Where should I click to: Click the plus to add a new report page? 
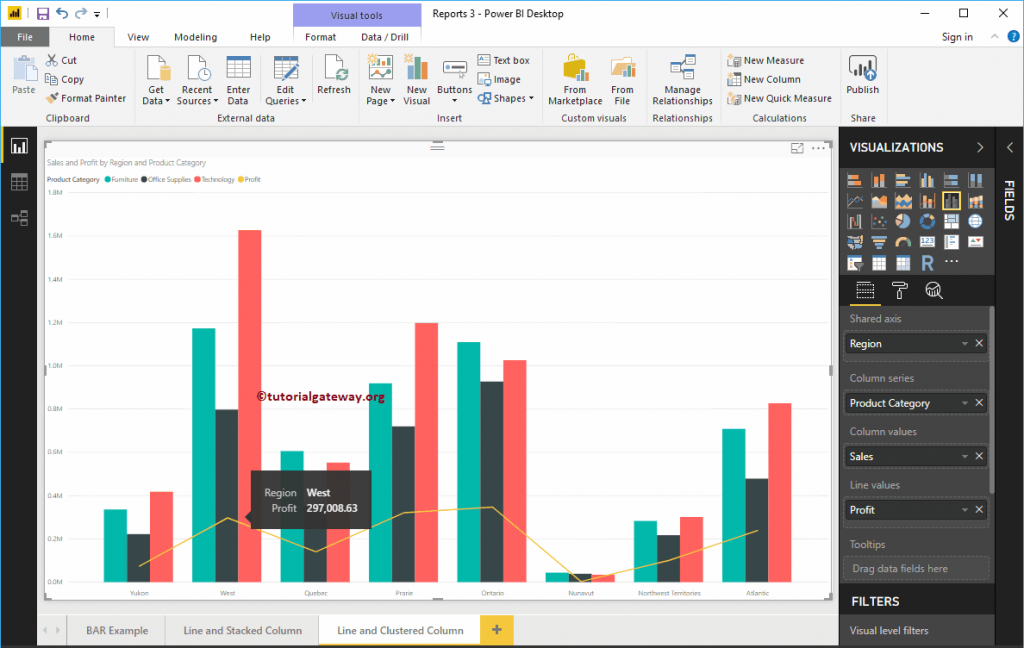pos(496,630)
